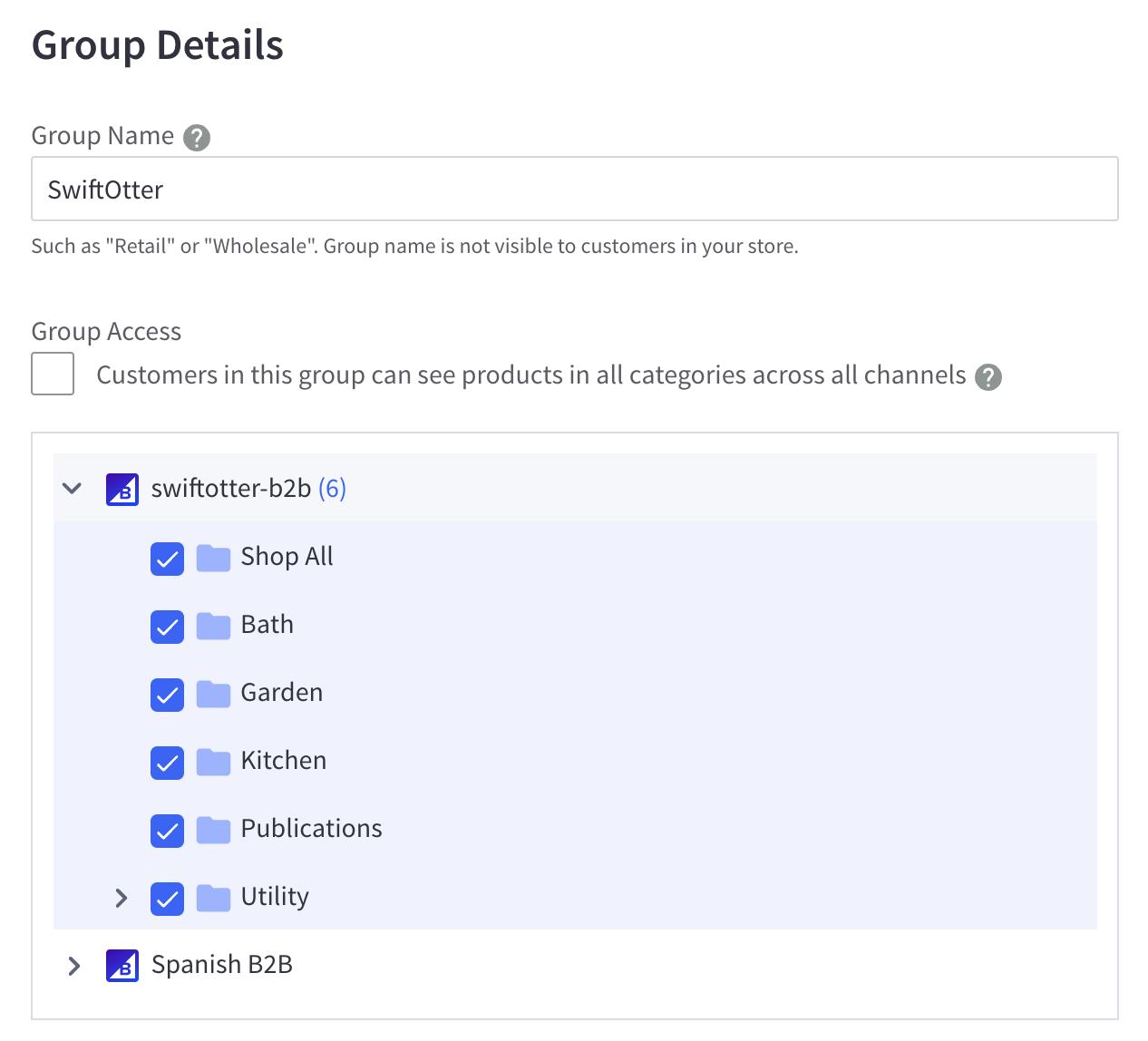Uncheck the Garden category

tap(167, 695)
